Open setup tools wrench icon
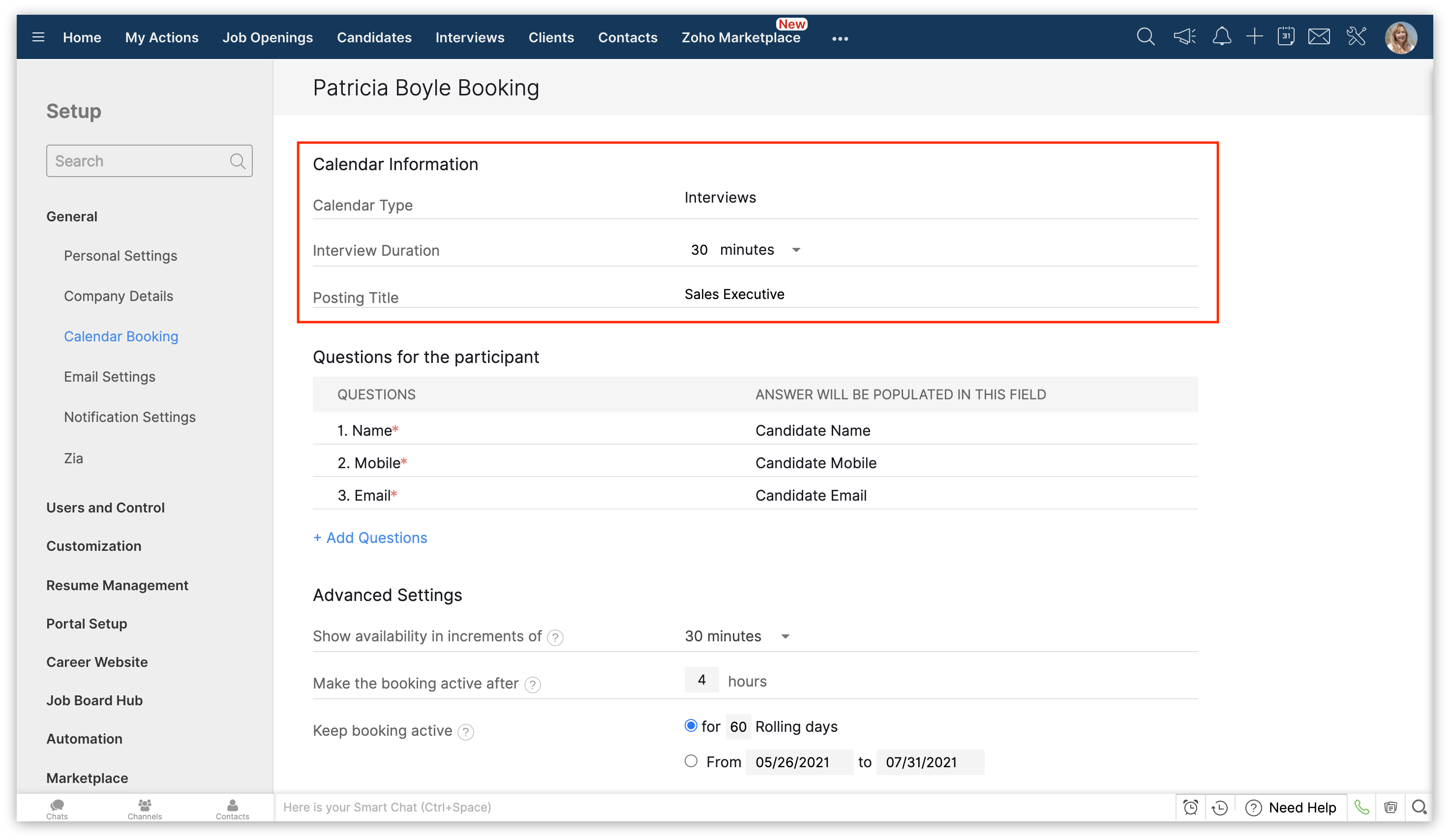Screen dimensions: 1450x840 point(1356,37)
